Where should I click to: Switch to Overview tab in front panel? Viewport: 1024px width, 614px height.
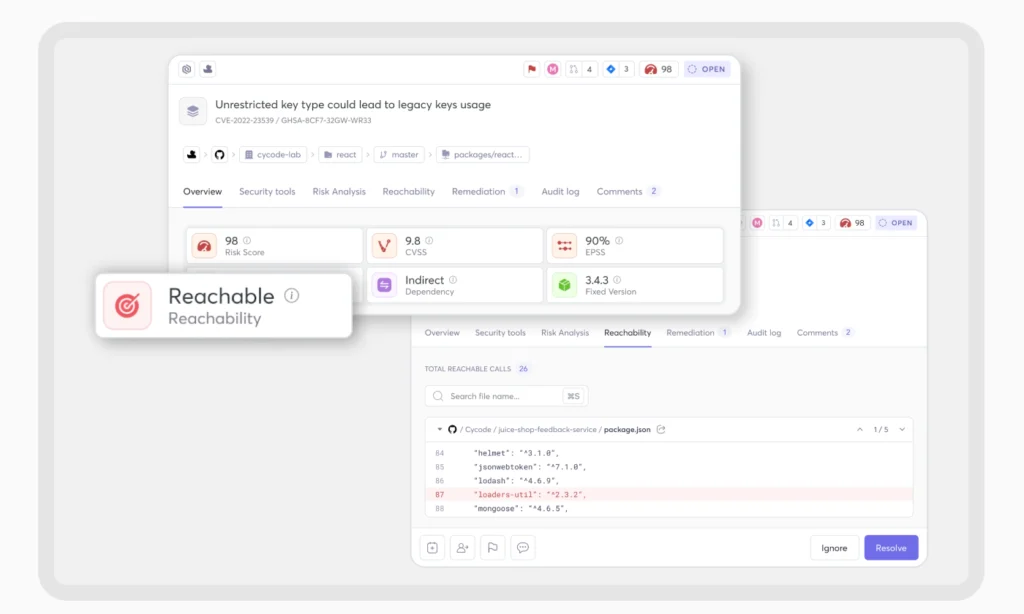pos(202,191)
